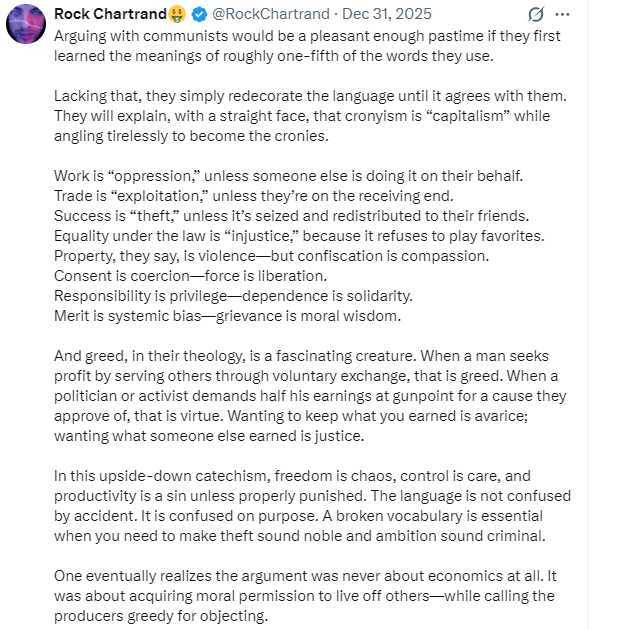
Task: Click the blue verified badge
Action: click(x=198, y=14)
